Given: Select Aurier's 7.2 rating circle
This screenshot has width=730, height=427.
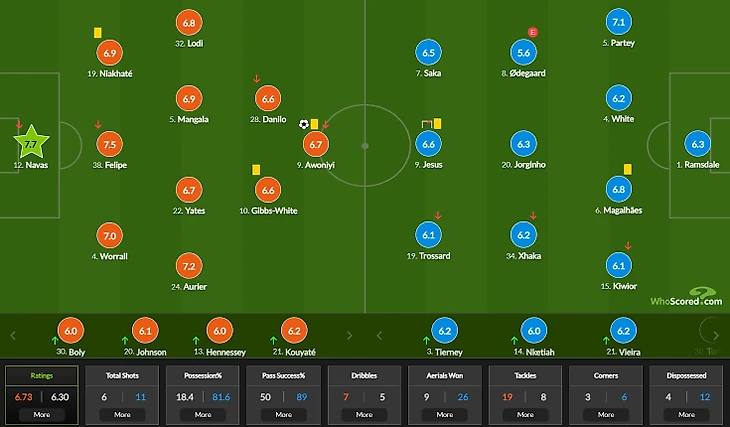Looking at the screenshot, I should [189, 266].
